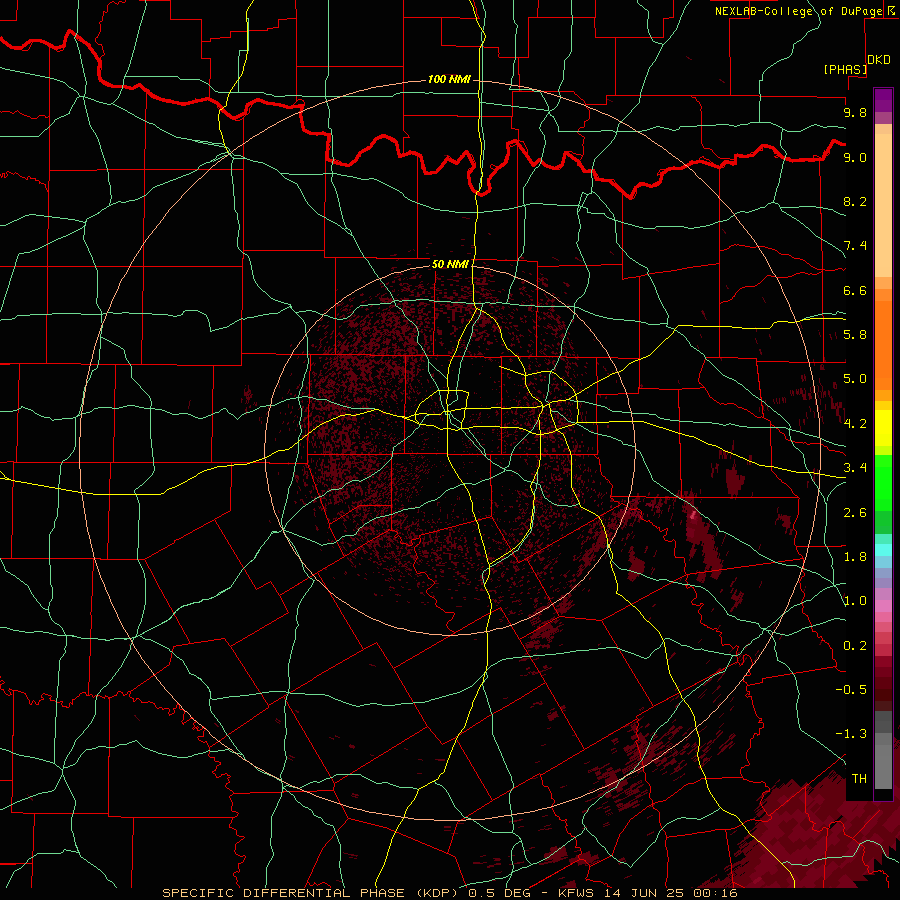Click the Specific Differential Phase (KDP) title text
Image resolution: width=900 pixels, height=900 pixels.
coord(313,893)
